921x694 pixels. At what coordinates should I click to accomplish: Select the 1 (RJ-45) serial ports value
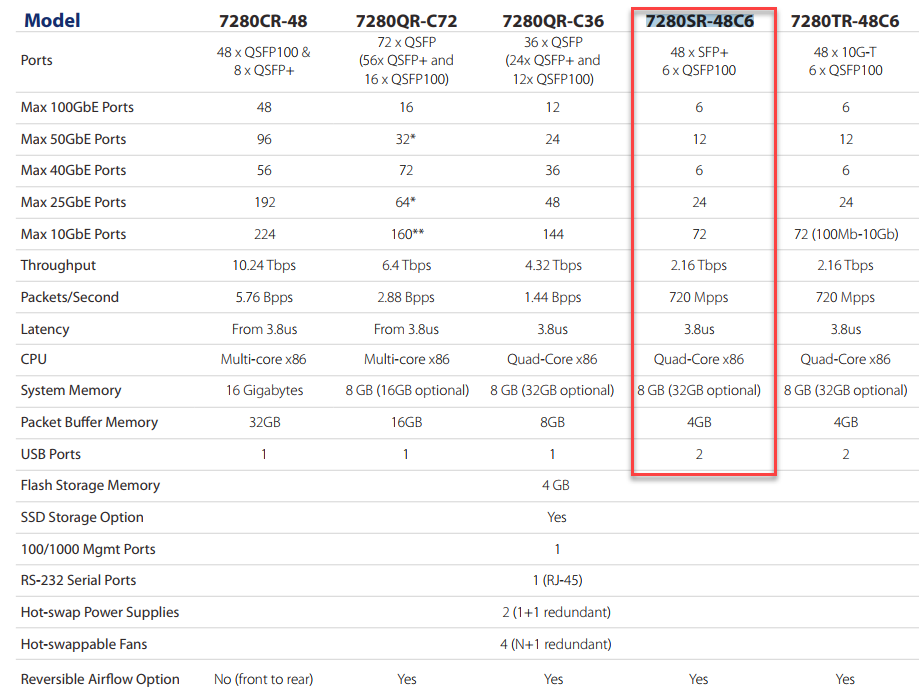[557, 580]
